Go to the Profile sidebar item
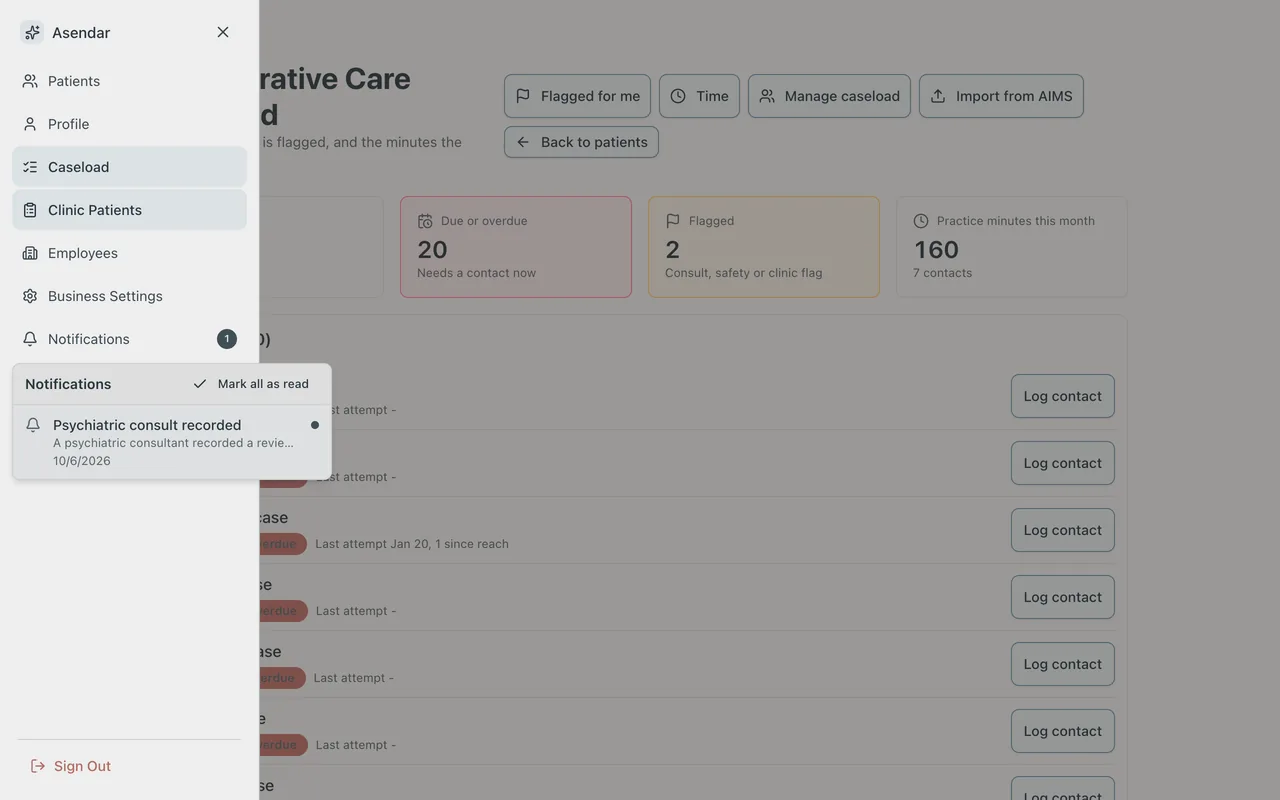 coord(130,124)
